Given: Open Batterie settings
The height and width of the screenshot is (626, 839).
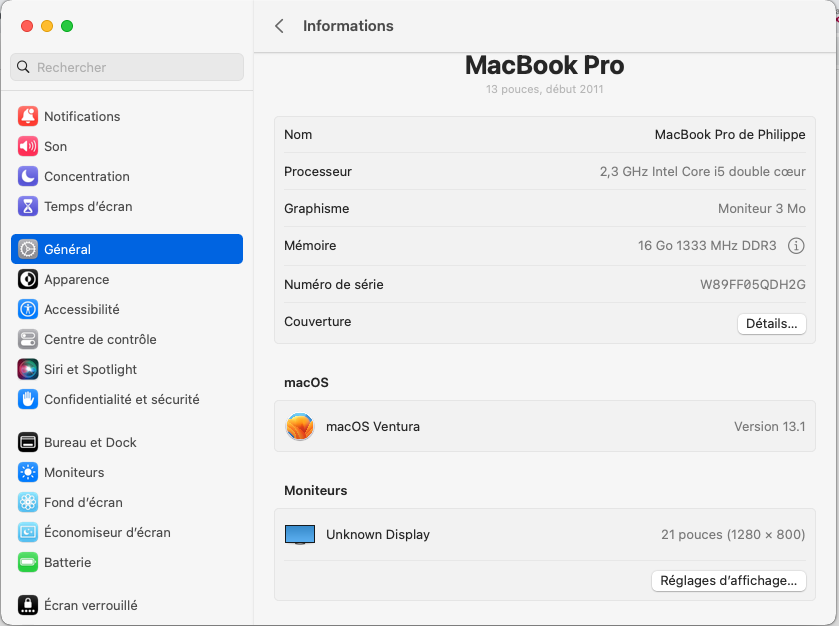Looking at the screenshot, I should tap(127, 562).
